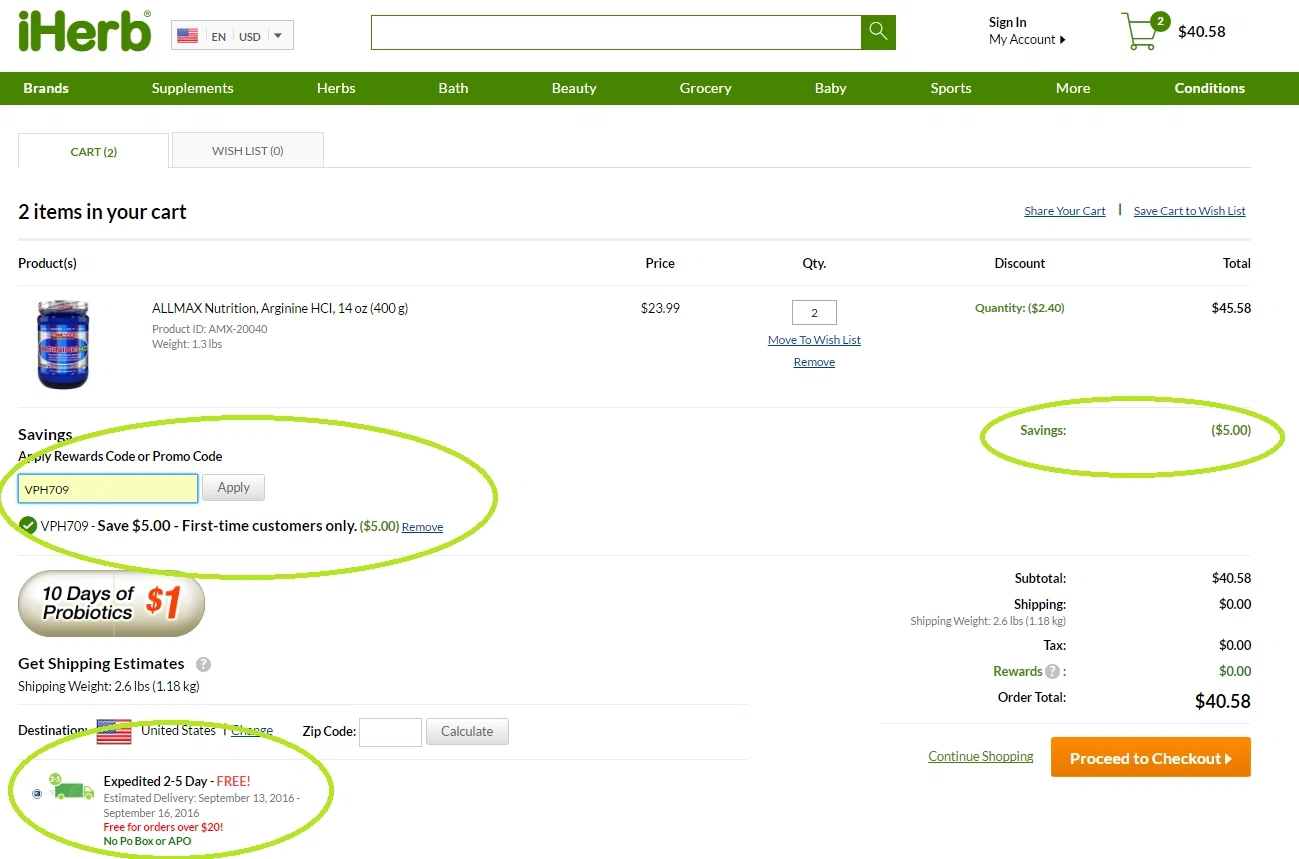This screenshot has height=859, width=1299.
Task: Click the 2 items in your cart heading
Action: tap(102, 212)
